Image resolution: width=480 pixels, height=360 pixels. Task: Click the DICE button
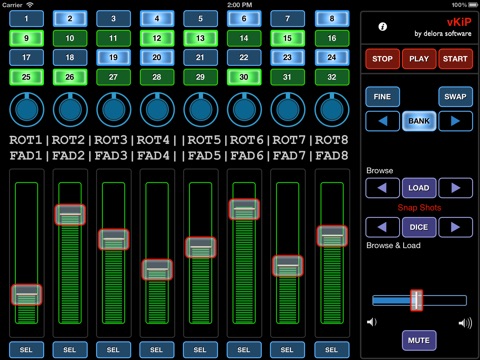[x=419, y=227]
